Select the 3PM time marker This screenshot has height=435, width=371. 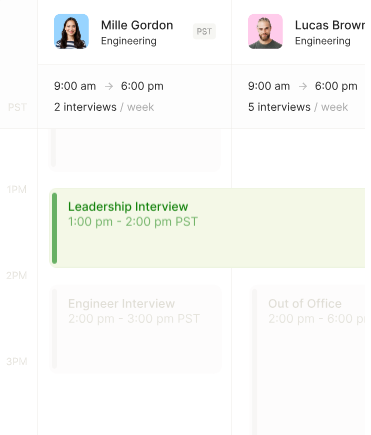click(x=17, y=361)
